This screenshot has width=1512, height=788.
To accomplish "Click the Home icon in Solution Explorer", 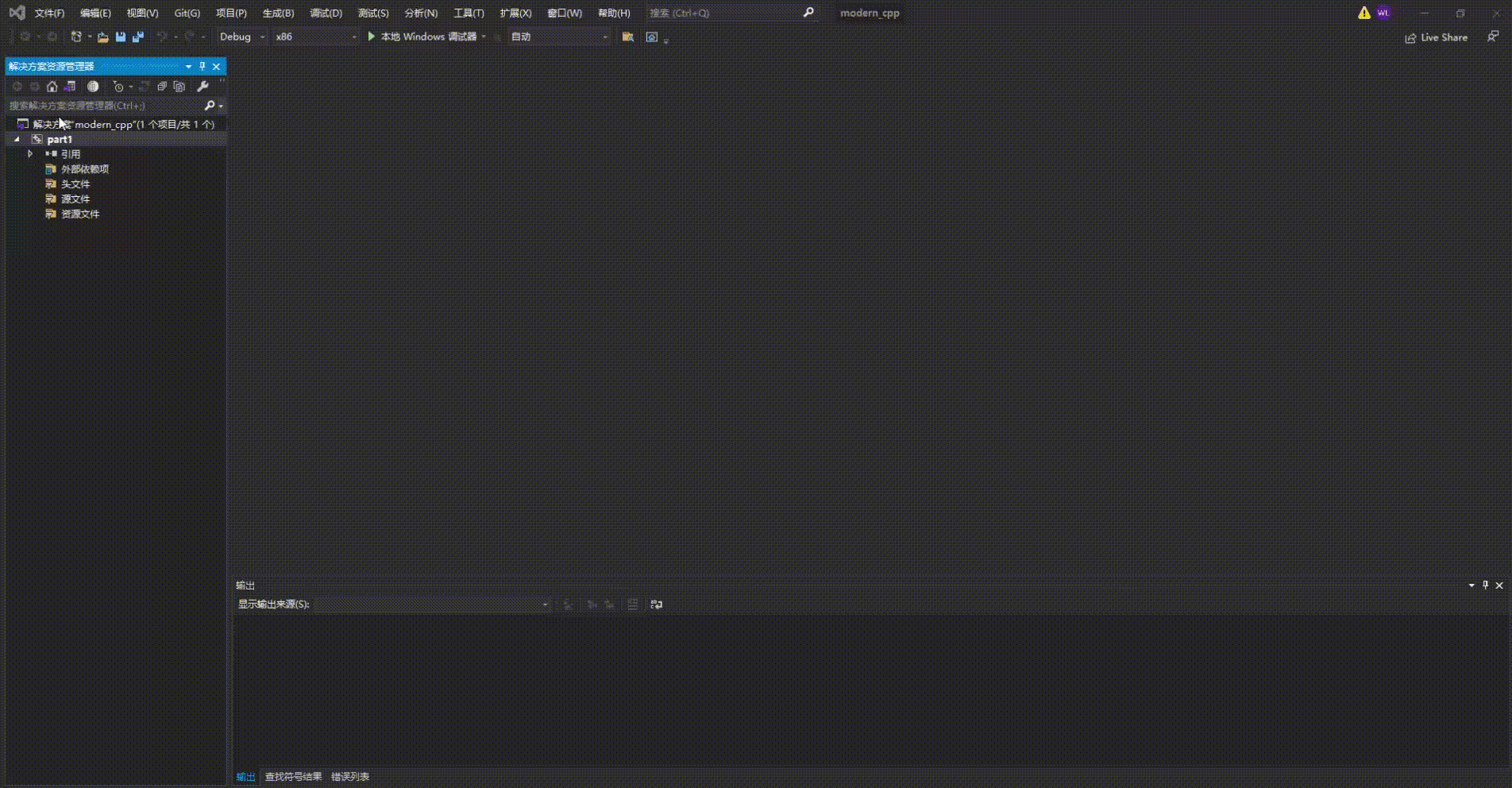I will 52,87.
